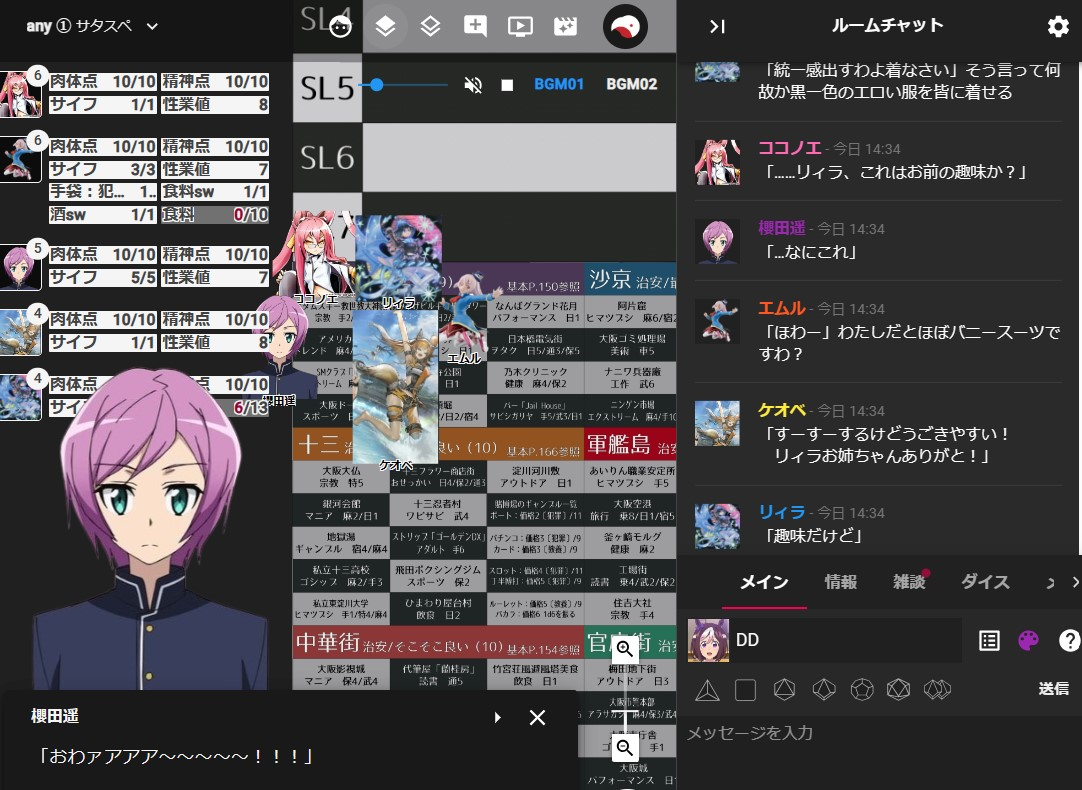The image size is (1082, 790).
Task: Switch to ダイス chat tab
Action: (x=985, y=582)
